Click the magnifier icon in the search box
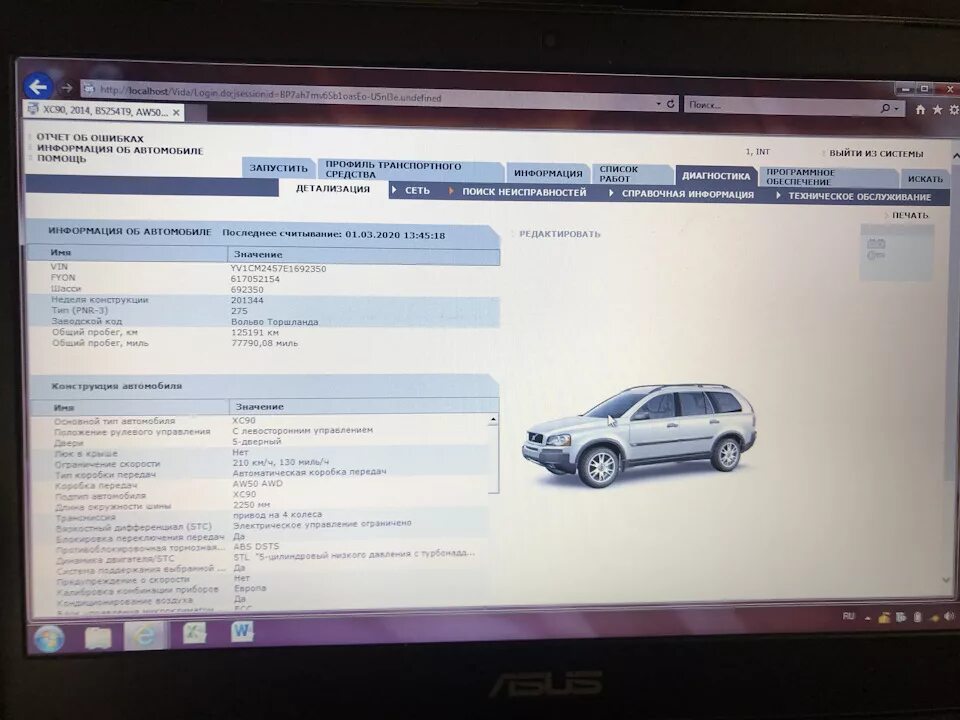The width and height of the screenshot is (960, 720). click(x=885, y=108)
